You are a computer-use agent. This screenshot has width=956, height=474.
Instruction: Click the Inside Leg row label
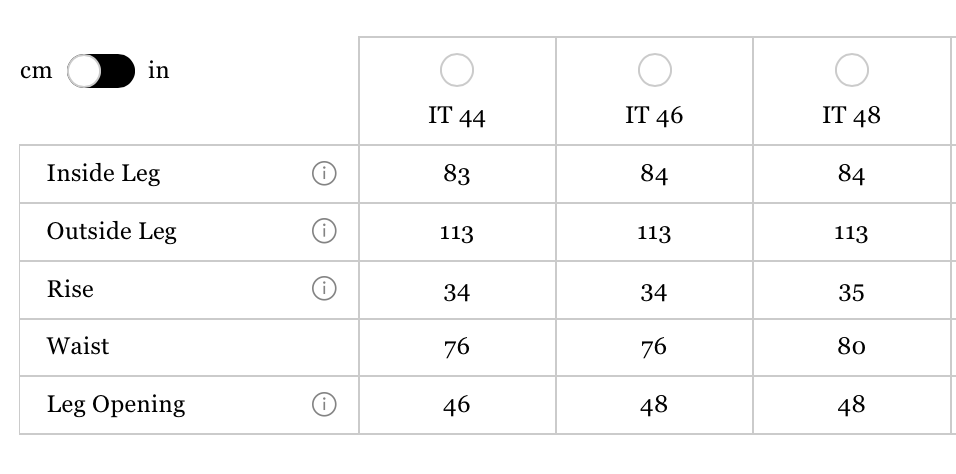(x=104, y=174)
